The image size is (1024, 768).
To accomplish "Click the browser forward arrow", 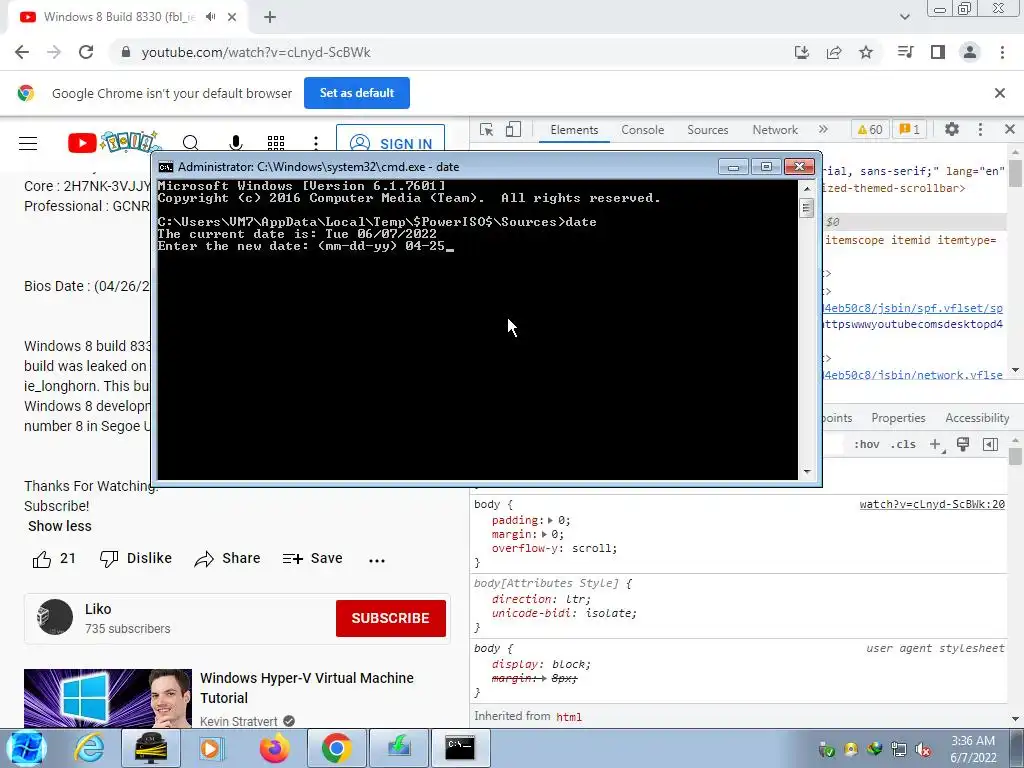I will pos(54,52).
